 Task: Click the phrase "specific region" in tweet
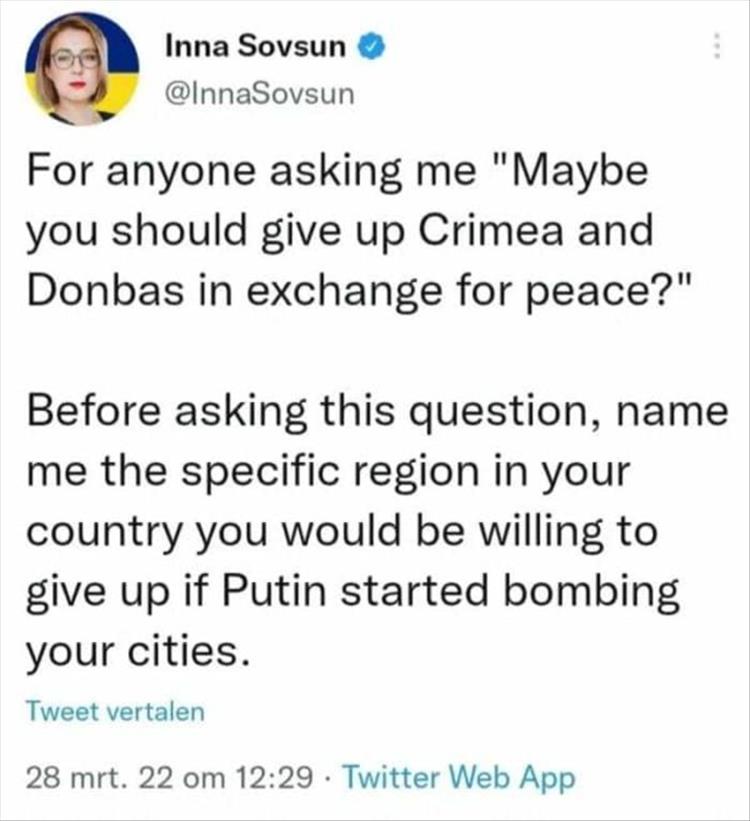tap(331, 473)
